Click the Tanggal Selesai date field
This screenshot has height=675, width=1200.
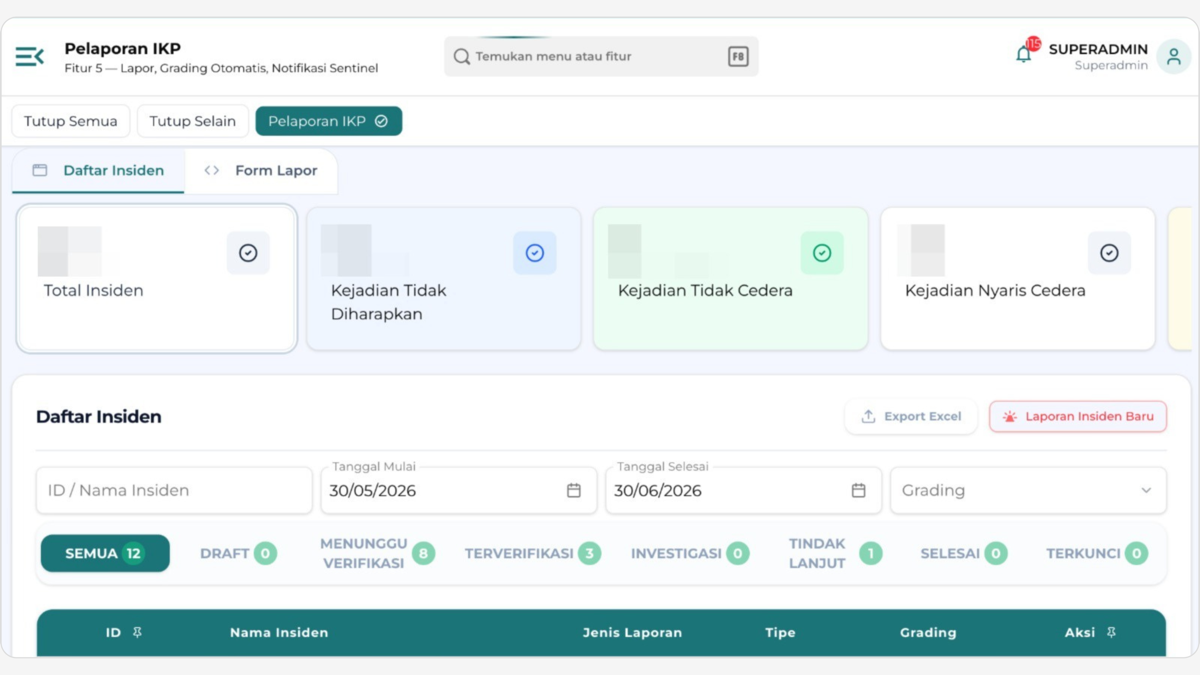point(743,491)
